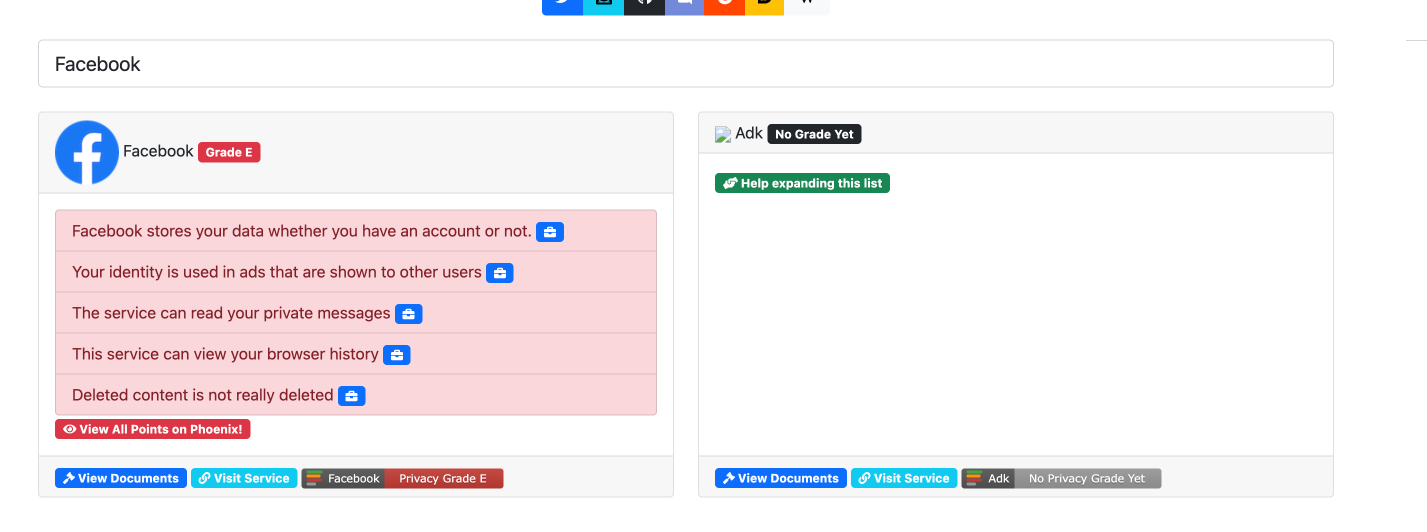Image resolution: width=1427 pixels, height=532 pixels.
Task: Click Visit Service in Facebook card
Action: pyautogui.click(x=244, y=478)
